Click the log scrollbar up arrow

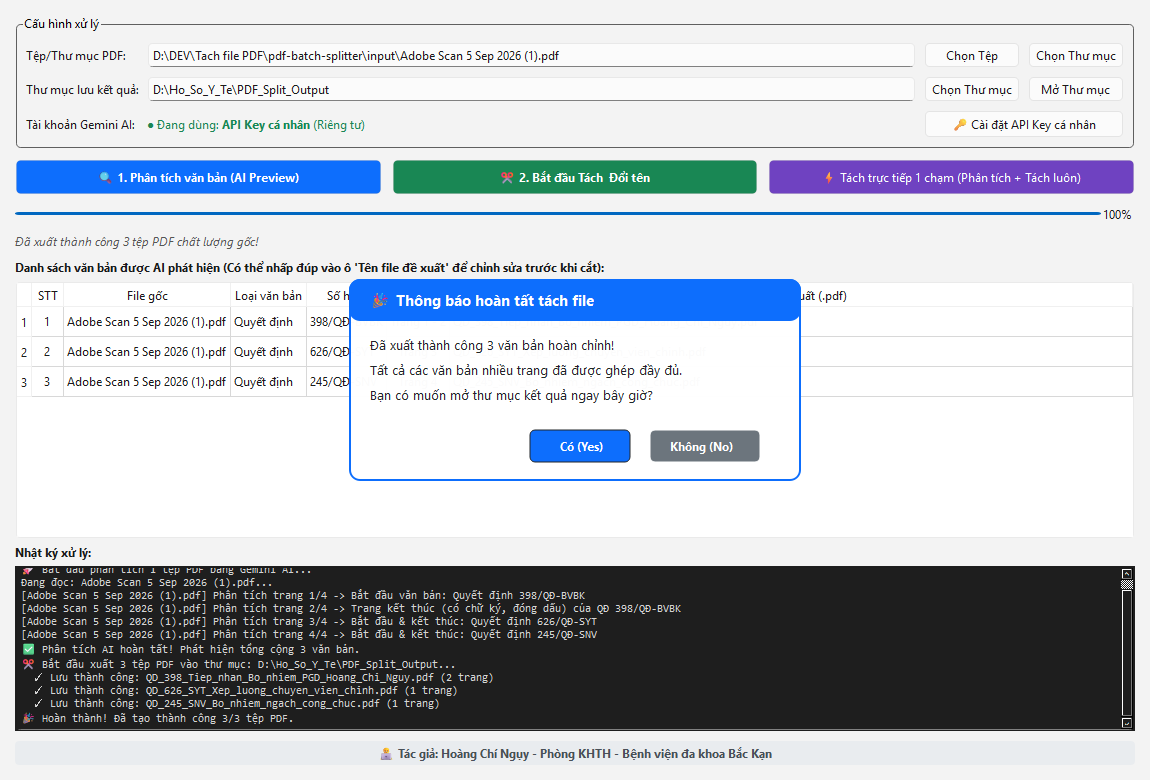[x=1127, y=573]
